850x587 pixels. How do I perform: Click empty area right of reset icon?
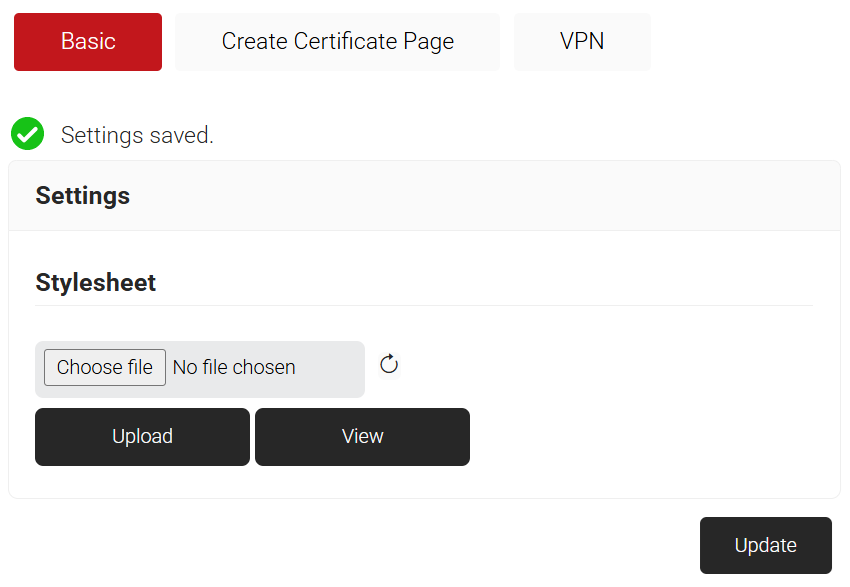pyautogui.click(x=600, y=366)
